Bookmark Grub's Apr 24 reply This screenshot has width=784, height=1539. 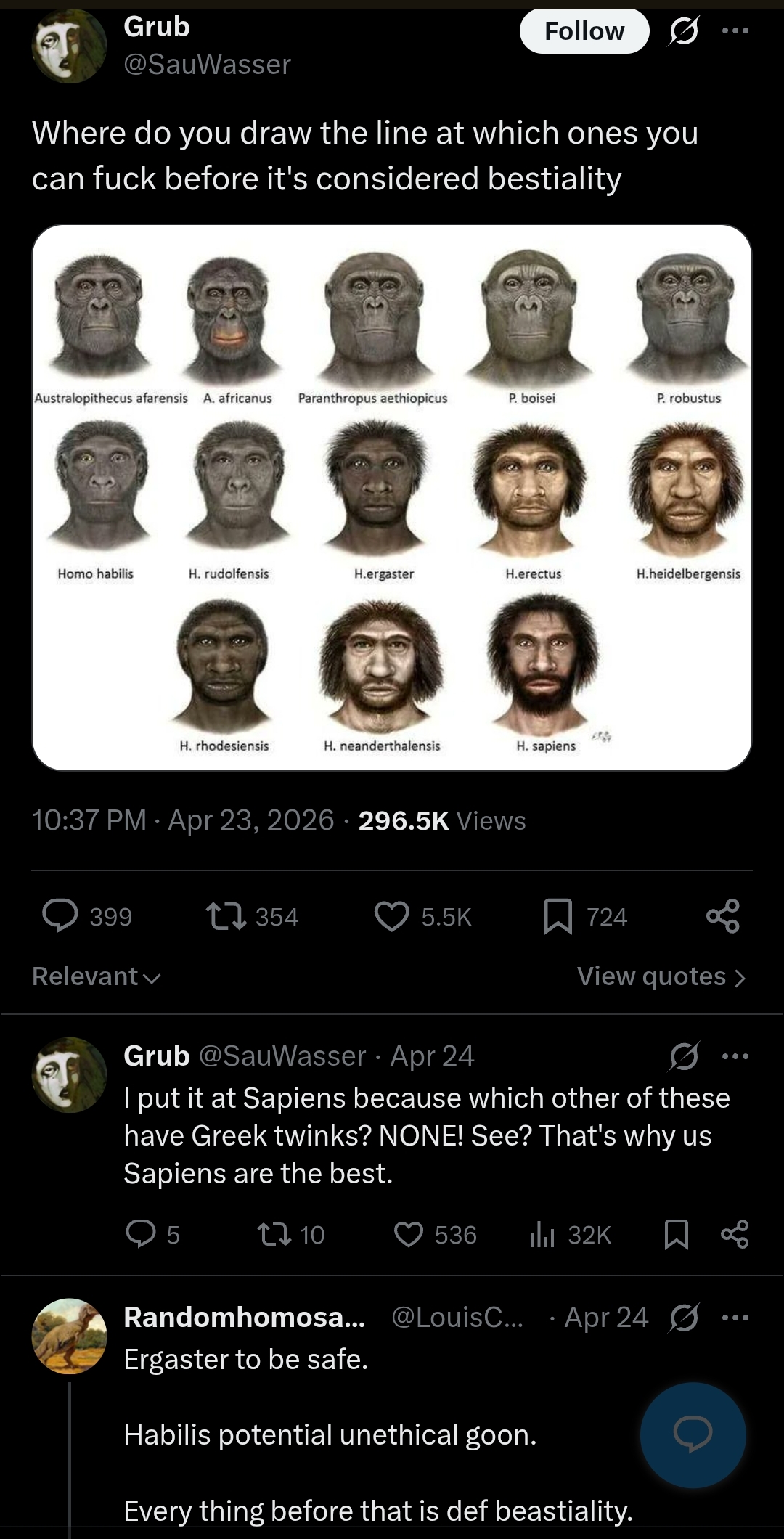point(677,1234)
